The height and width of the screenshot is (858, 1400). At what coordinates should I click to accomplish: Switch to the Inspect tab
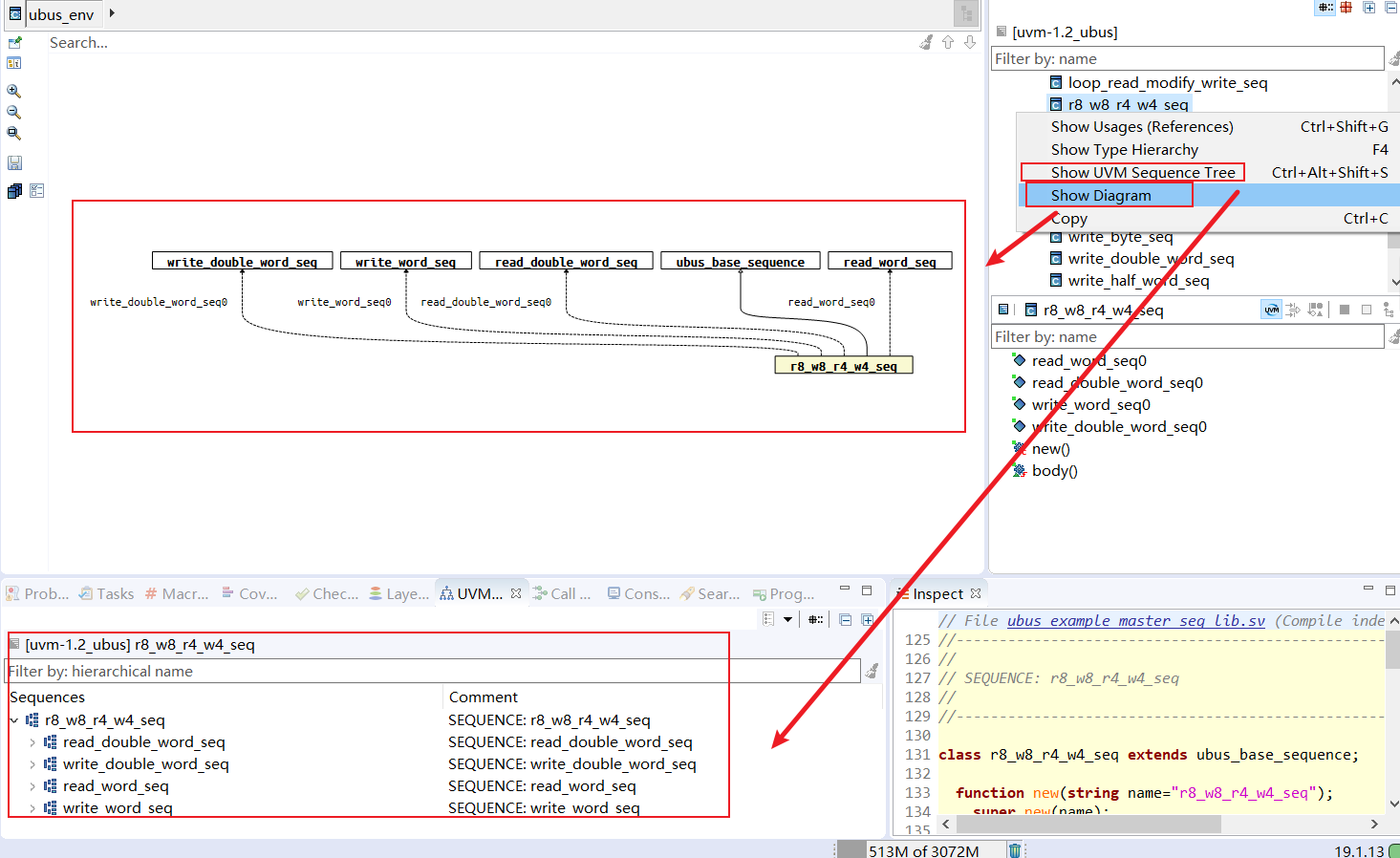pyautogui.click(x=937, y=594)
